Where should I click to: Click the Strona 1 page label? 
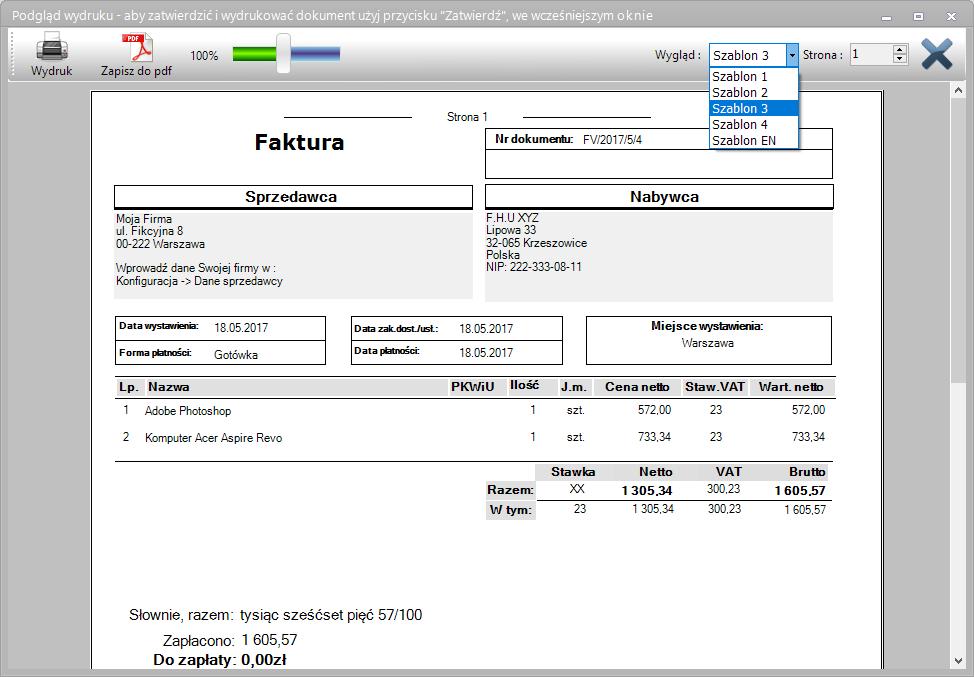tap(467, 117)
